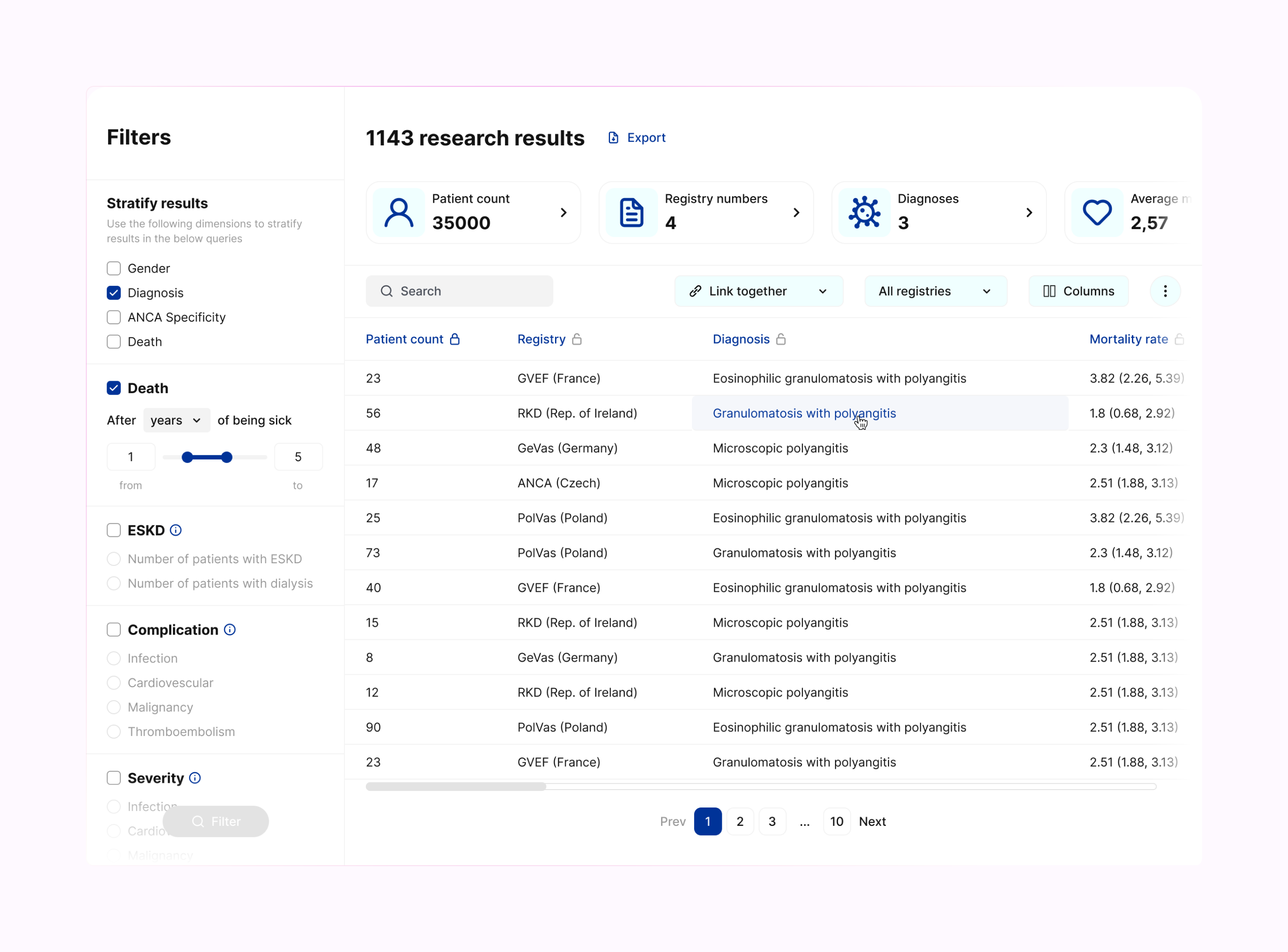Image resolution: width=1288 pixels, height=952 pixels.
Task: Open the three-dot overflow menu beside Columns
Action: click(1165, 290)
